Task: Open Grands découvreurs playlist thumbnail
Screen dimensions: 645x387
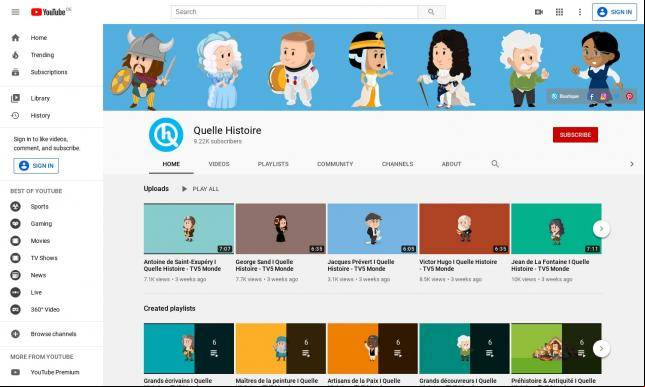Action: [464, 348]
